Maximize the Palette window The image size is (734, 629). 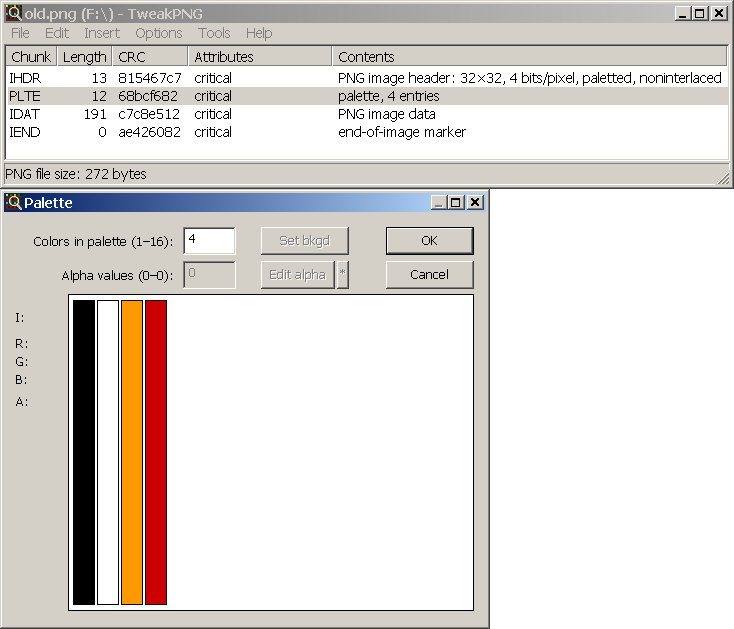point(455,203)
